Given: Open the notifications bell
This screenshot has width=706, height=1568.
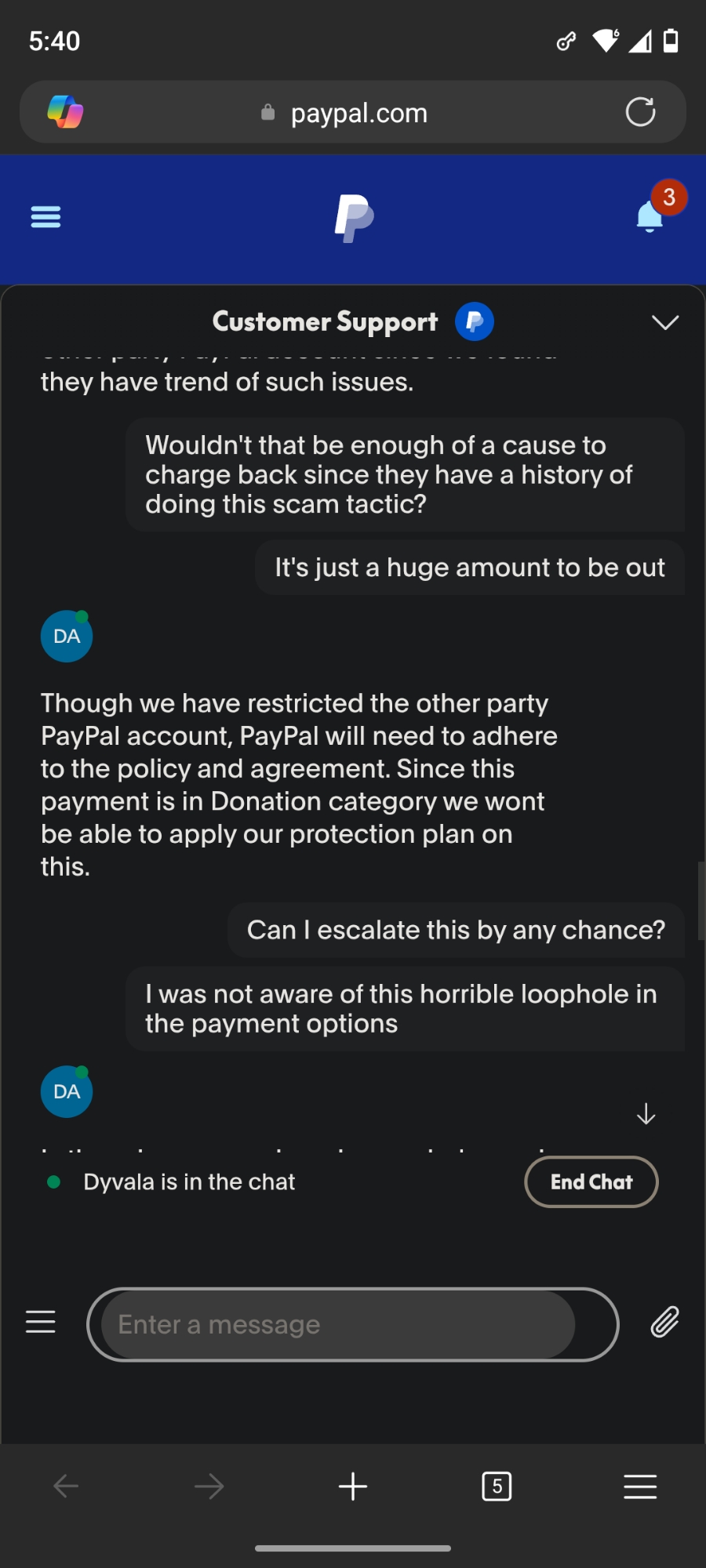Looking at the screenshot, I should tap(650, 216).
